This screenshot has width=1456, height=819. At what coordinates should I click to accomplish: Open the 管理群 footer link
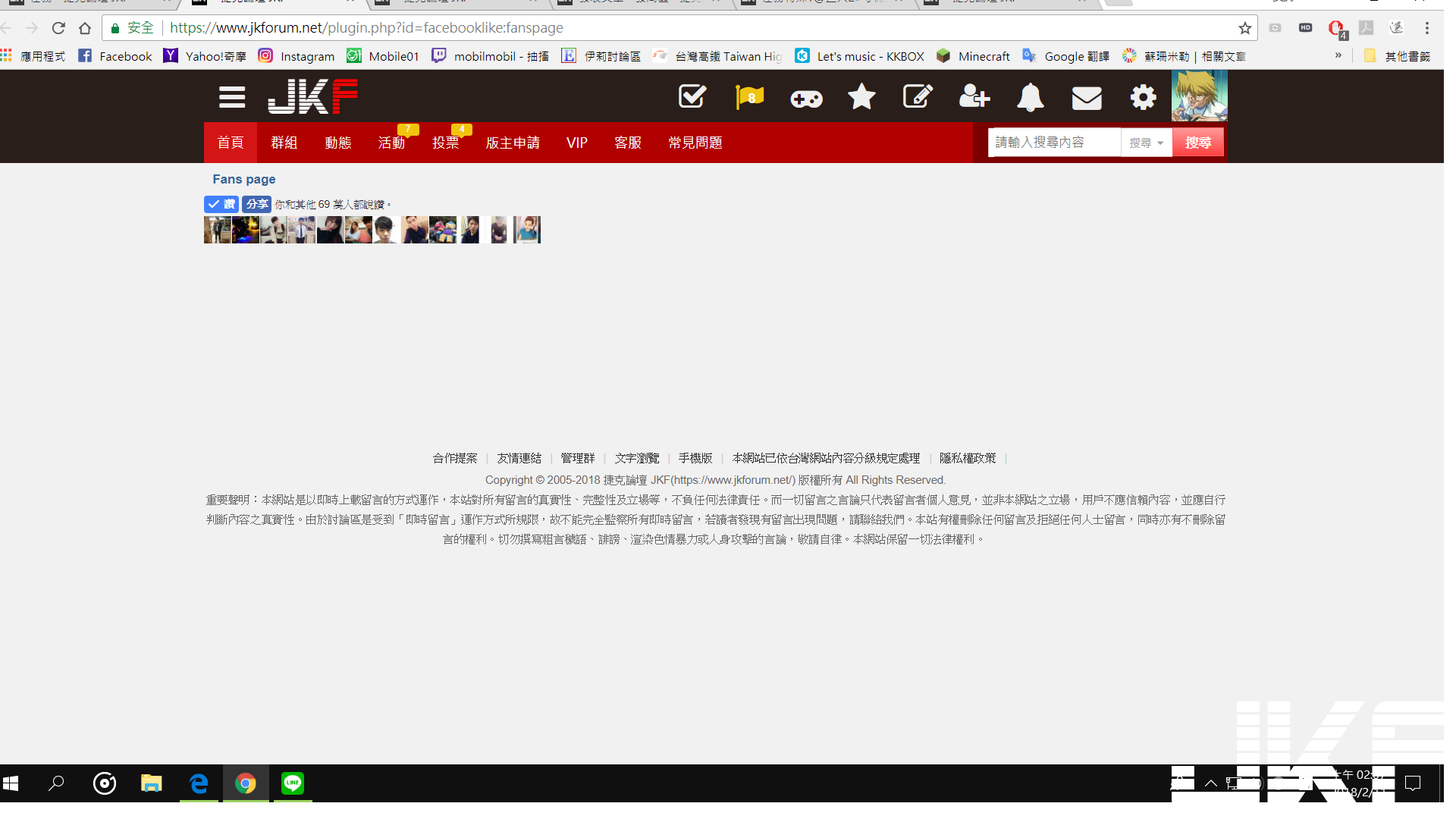(x=578, y=458)
